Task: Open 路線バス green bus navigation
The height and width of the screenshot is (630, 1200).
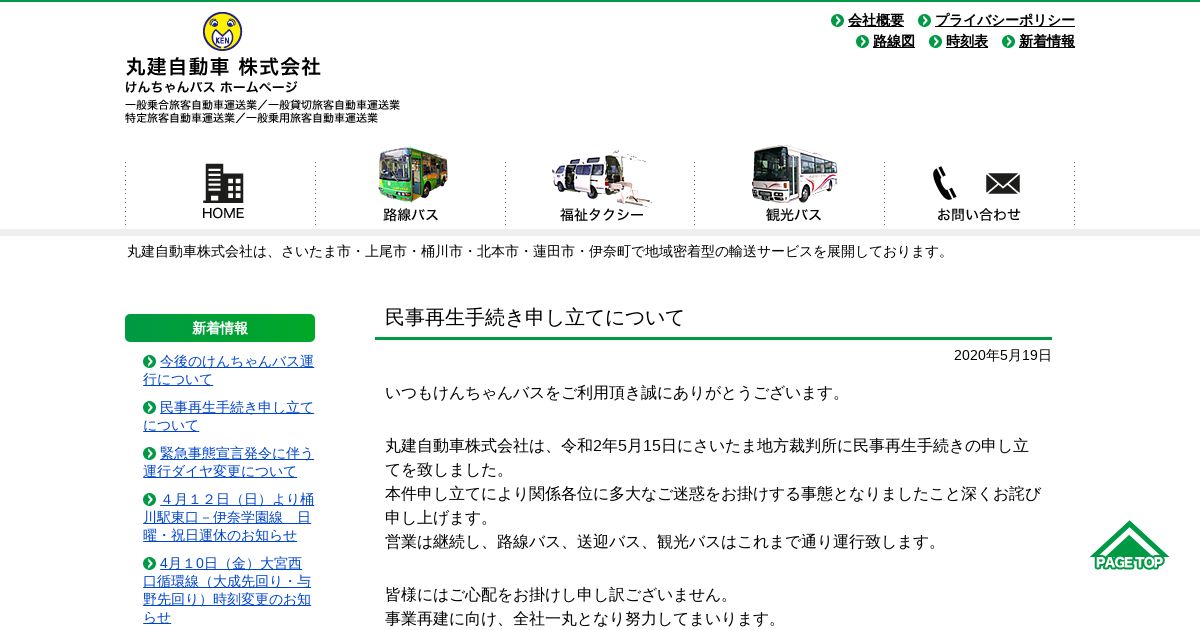Action: pos(411,186)
